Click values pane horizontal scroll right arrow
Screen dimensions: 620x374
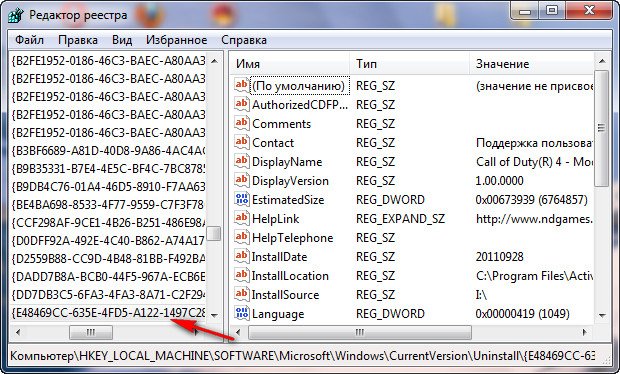585,332
